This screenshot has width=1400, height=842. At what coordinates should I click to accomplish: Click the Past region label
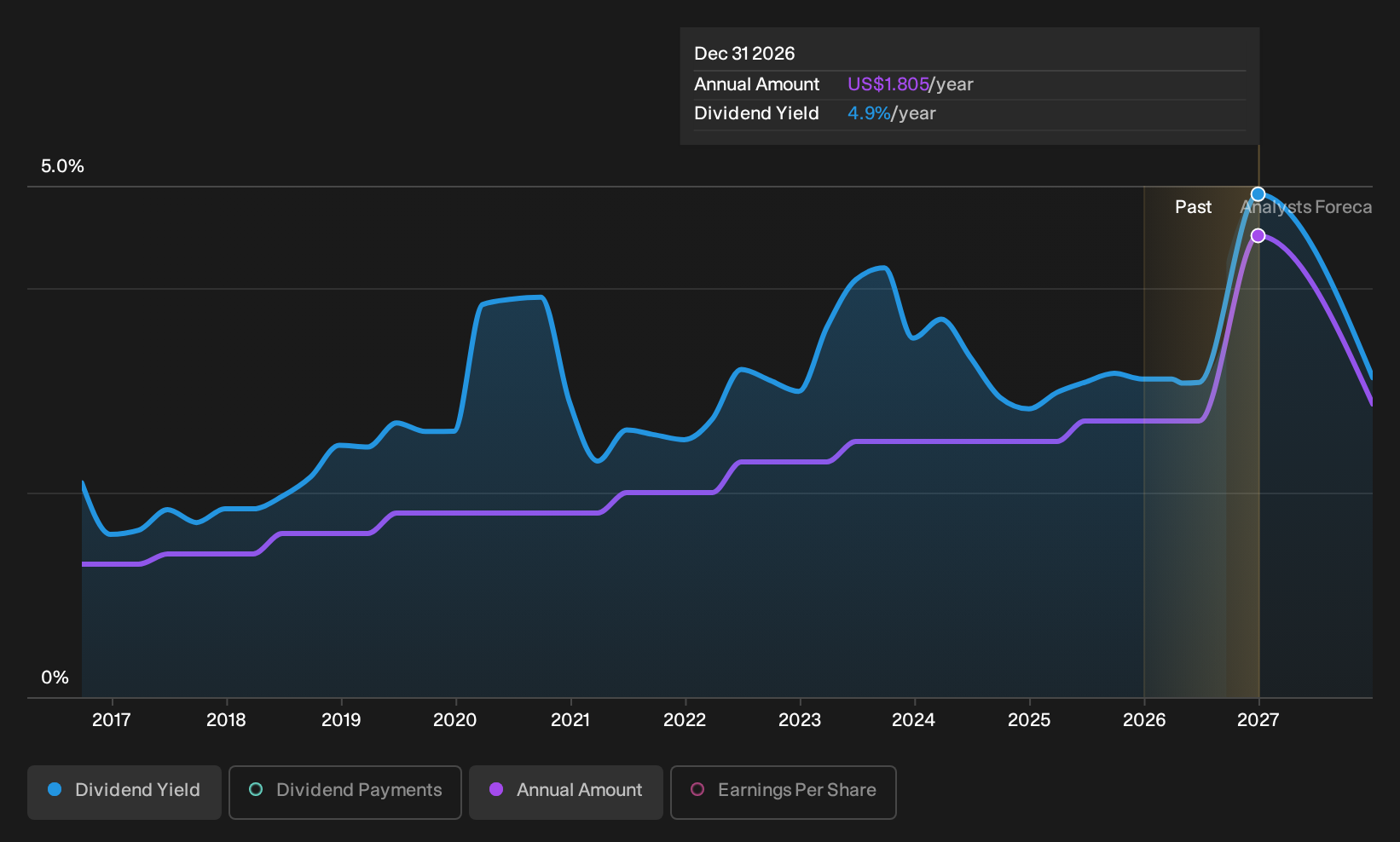click(x=1193, y=207)
